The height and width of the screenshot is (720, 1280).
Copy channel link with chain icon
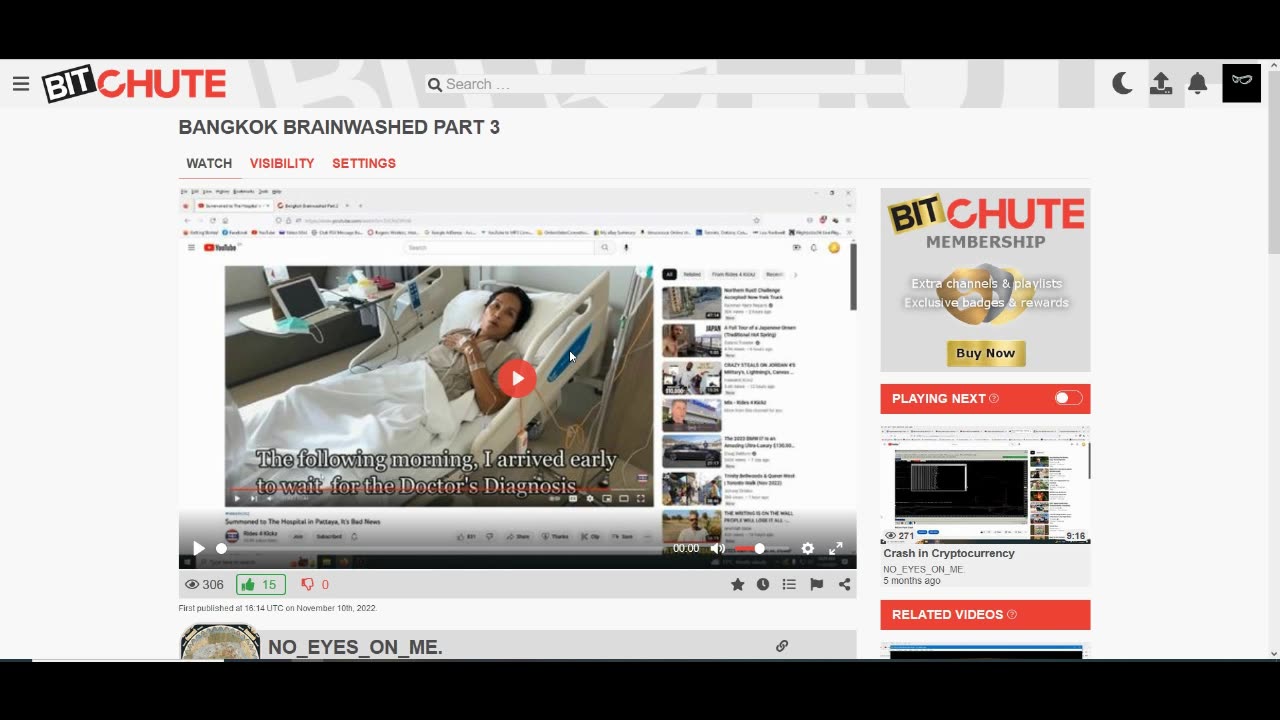(x=782, y=646)
